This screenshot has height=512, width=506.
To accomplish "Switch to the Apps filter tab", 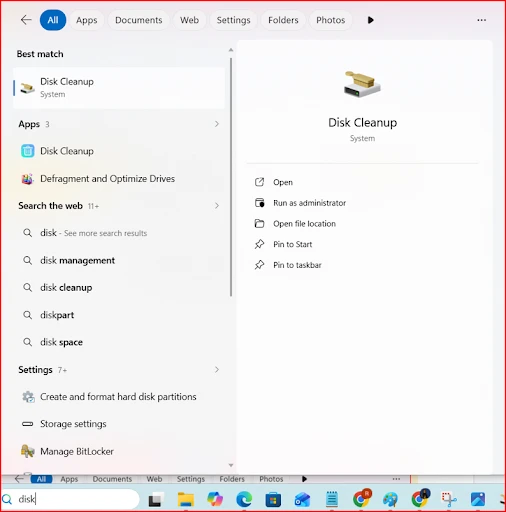I will pos(86,20).
